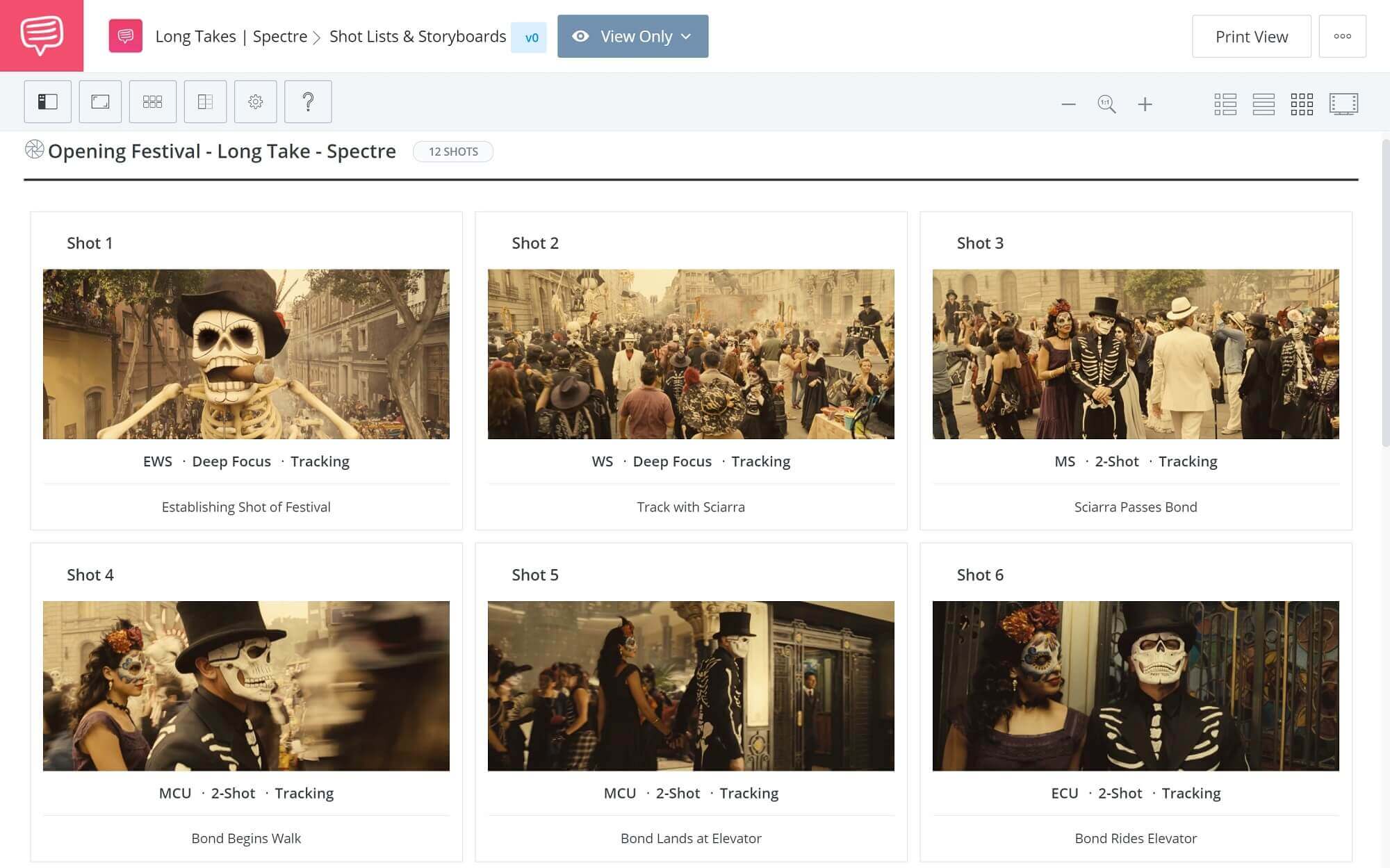Click the Shot 6 heading
This screenshot has height=868, width=1390.
(980, 575)
